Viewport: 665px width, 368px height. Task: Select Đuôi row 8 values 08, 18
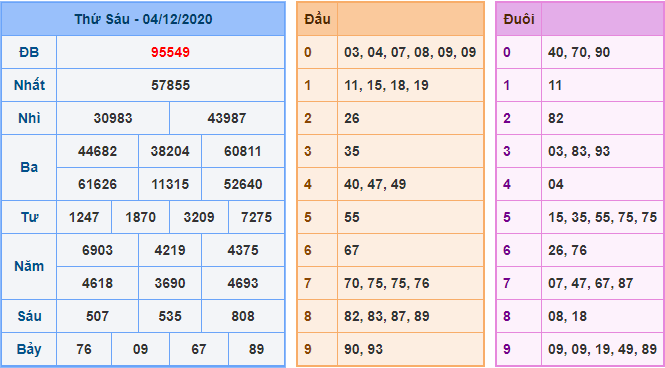[x=567, y=316]
